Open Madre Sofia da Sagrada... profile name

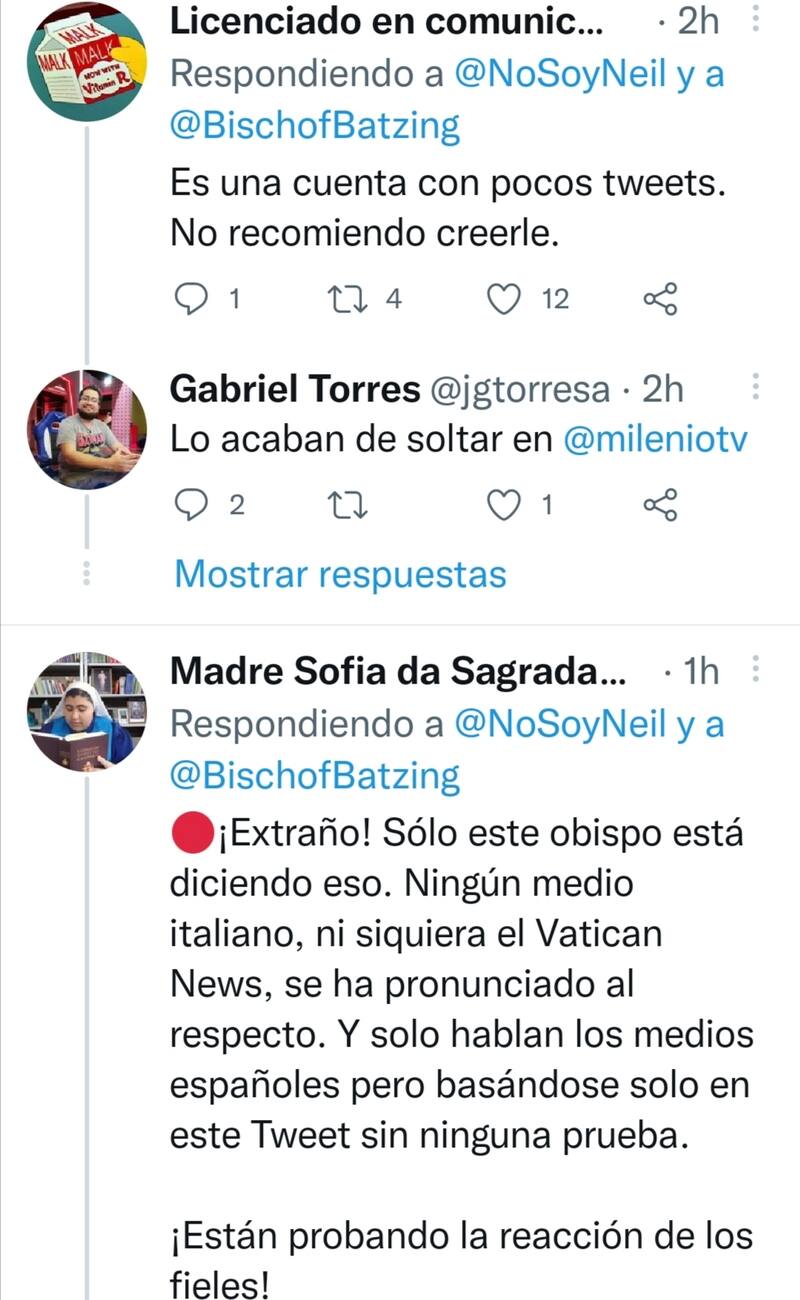[x=398, y=672]
